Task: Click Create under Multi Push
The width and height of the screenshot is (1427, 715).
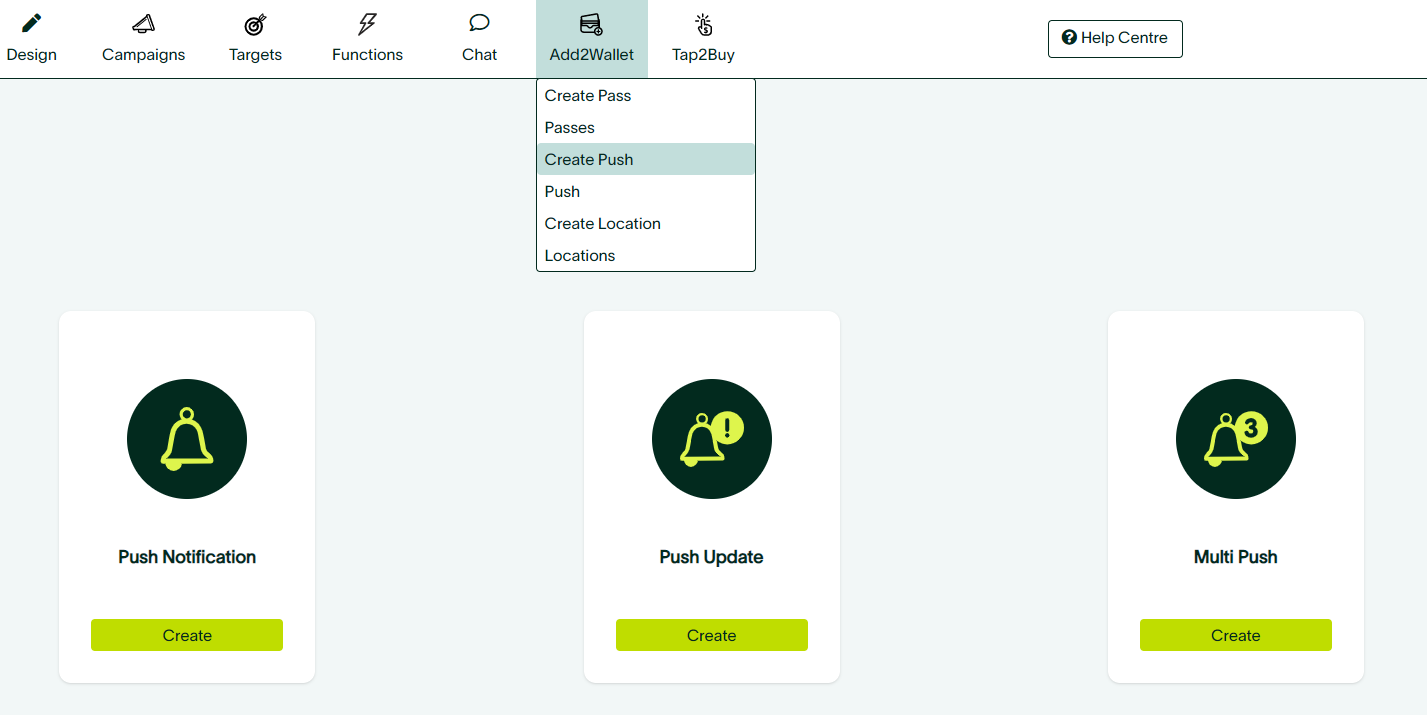Action: point(1236,635)
